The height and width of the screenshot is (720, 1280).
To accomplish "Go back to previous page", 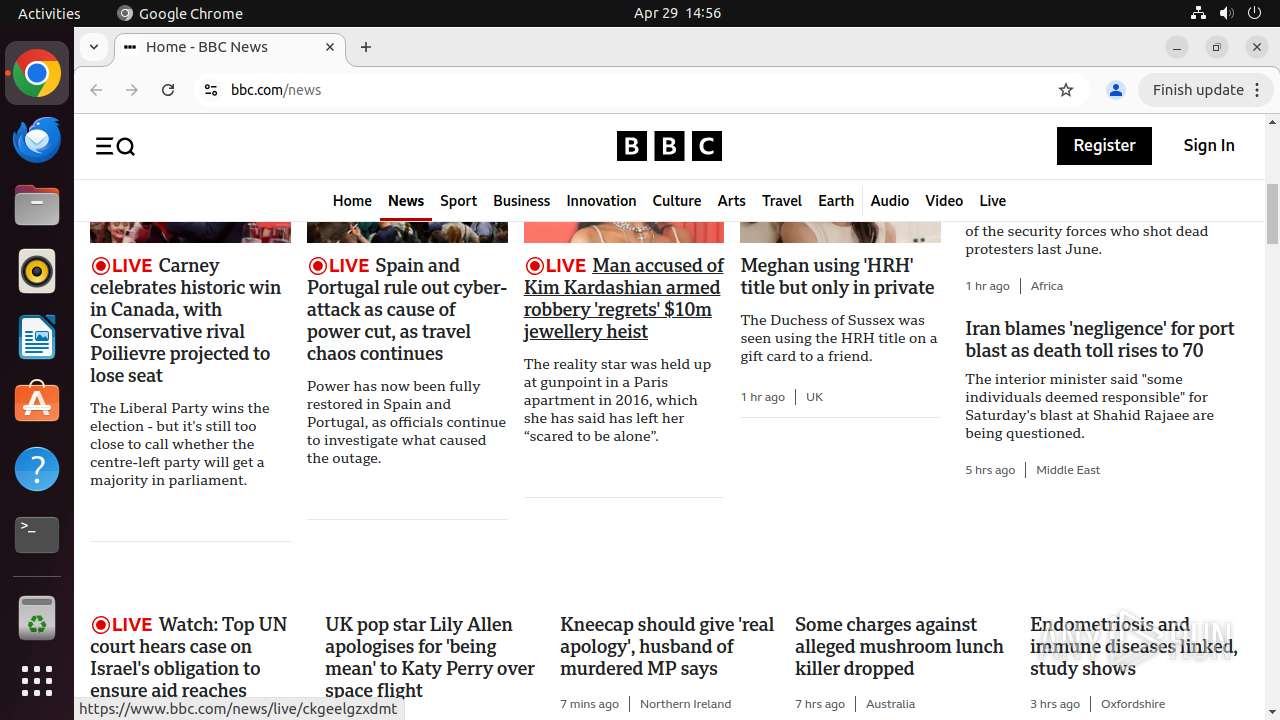I will [x=96, y=90].
